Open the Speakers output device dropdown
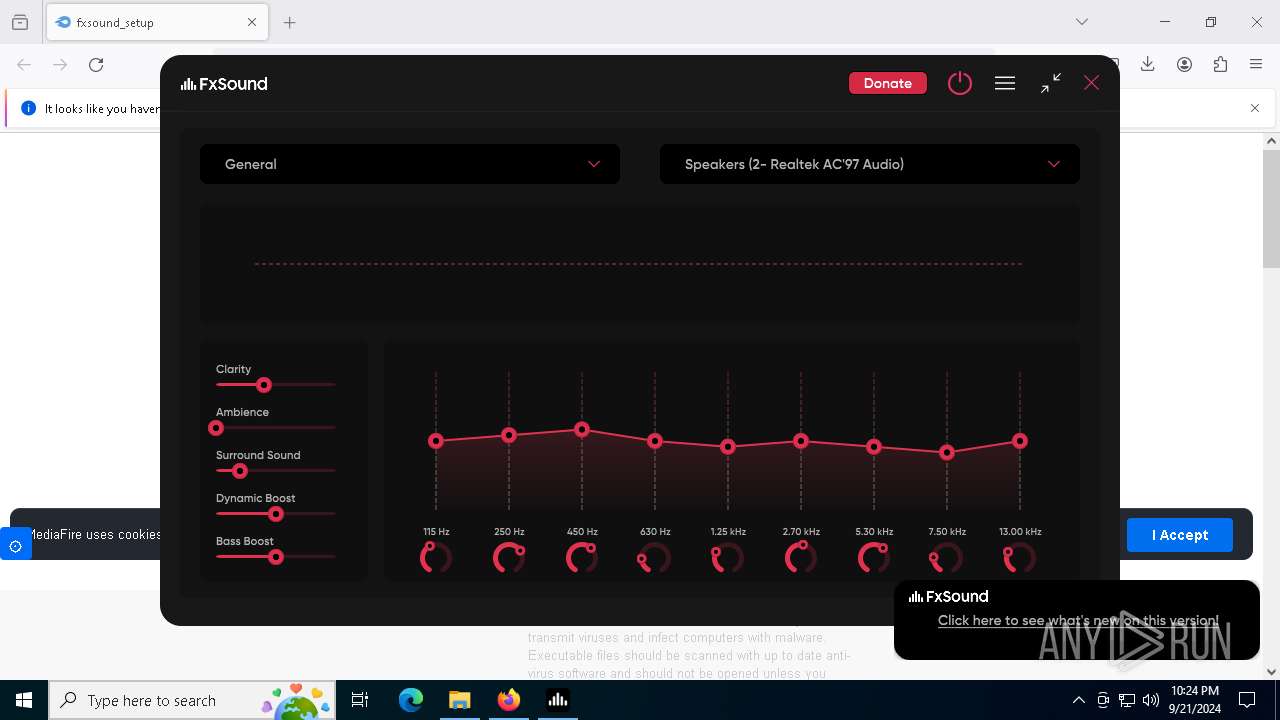Image resolution: width=1280 pixels, height=720 pixels. [870, 164]
